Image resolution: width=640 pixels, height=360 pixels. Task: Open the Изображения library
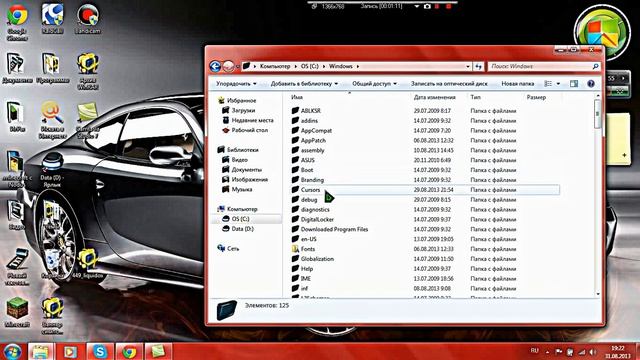249,180
